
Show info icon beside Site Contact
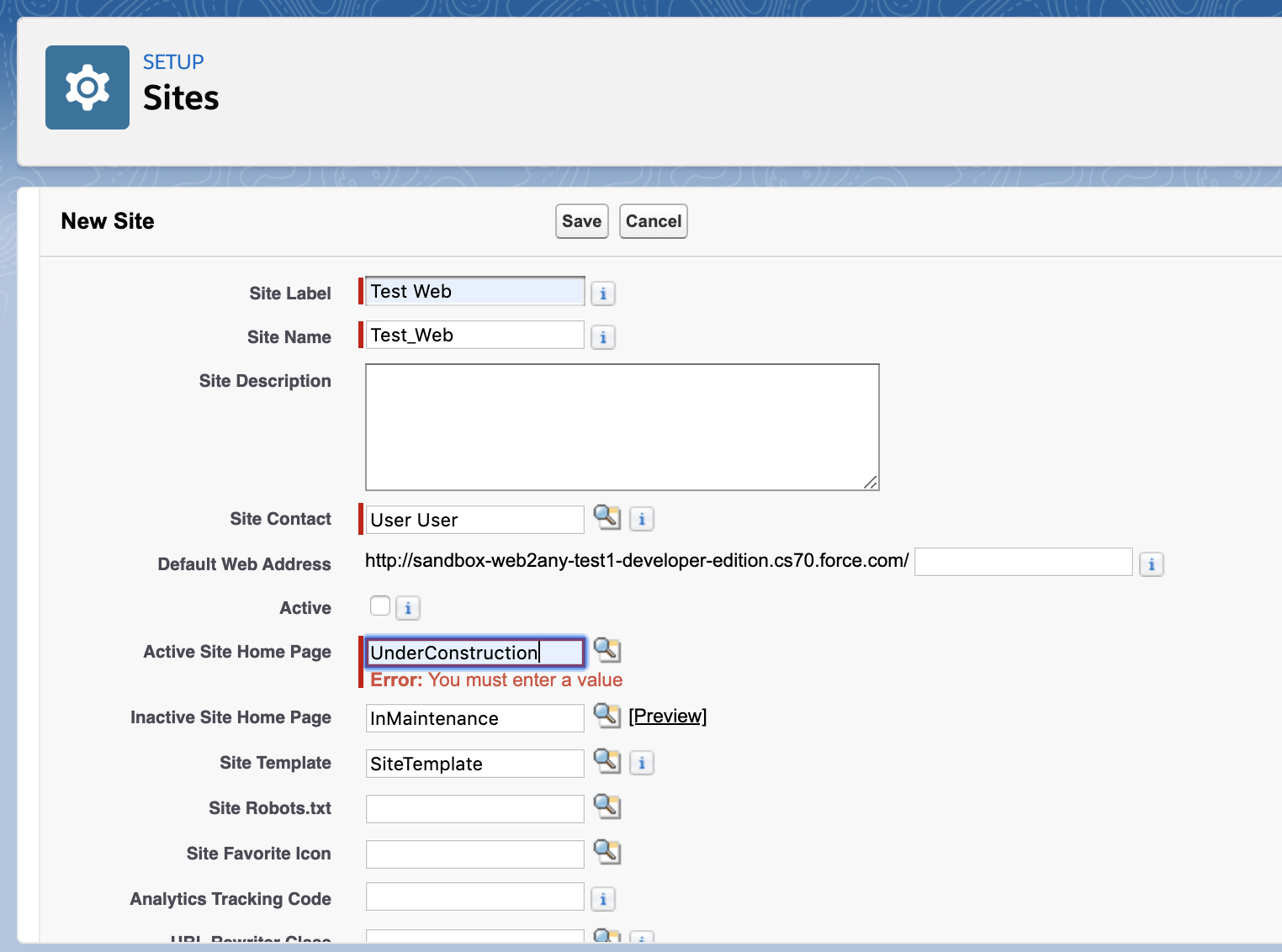point(642,519)
